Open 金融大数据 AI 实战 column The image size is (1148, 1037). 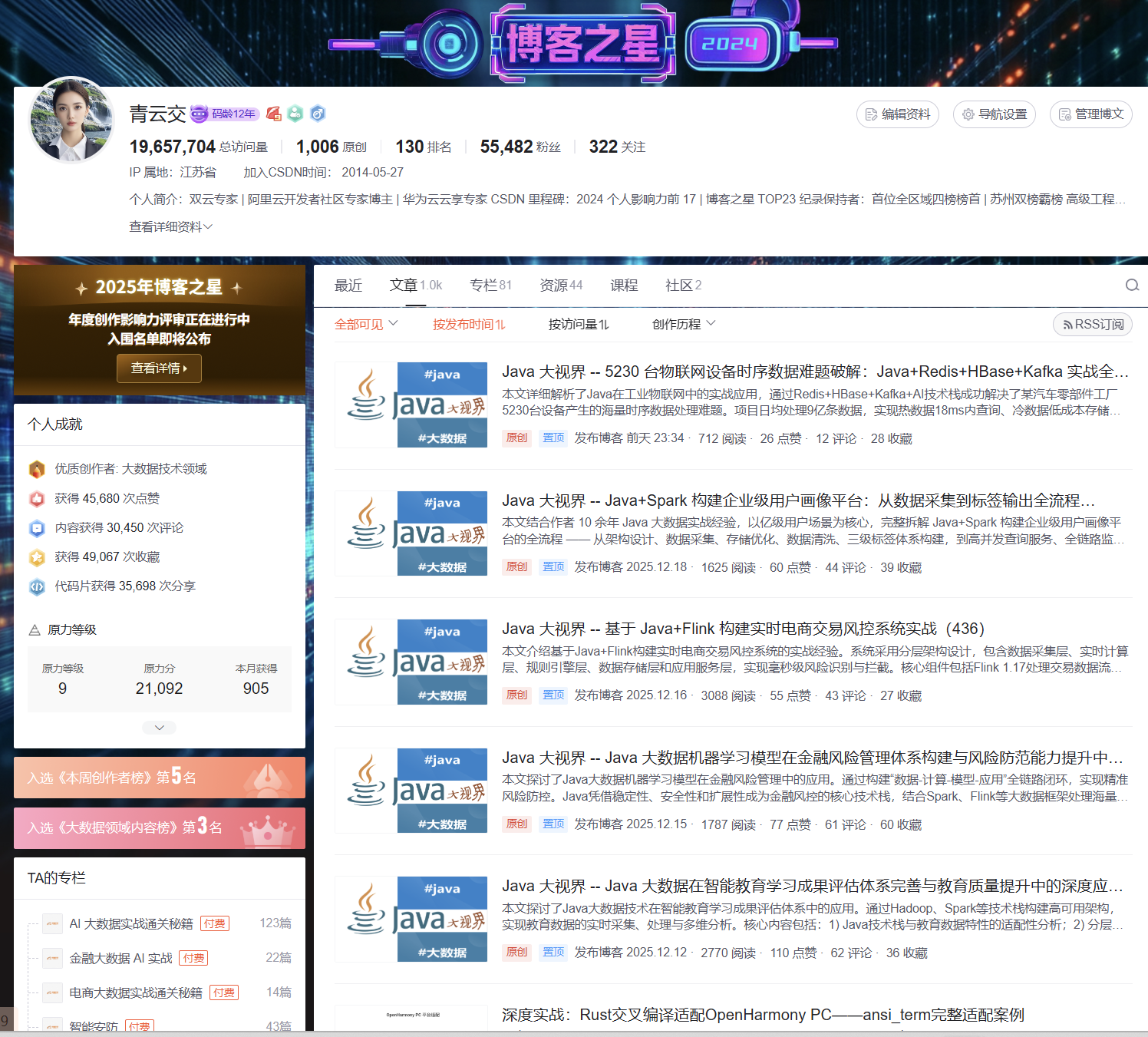(x=120, y=958)
